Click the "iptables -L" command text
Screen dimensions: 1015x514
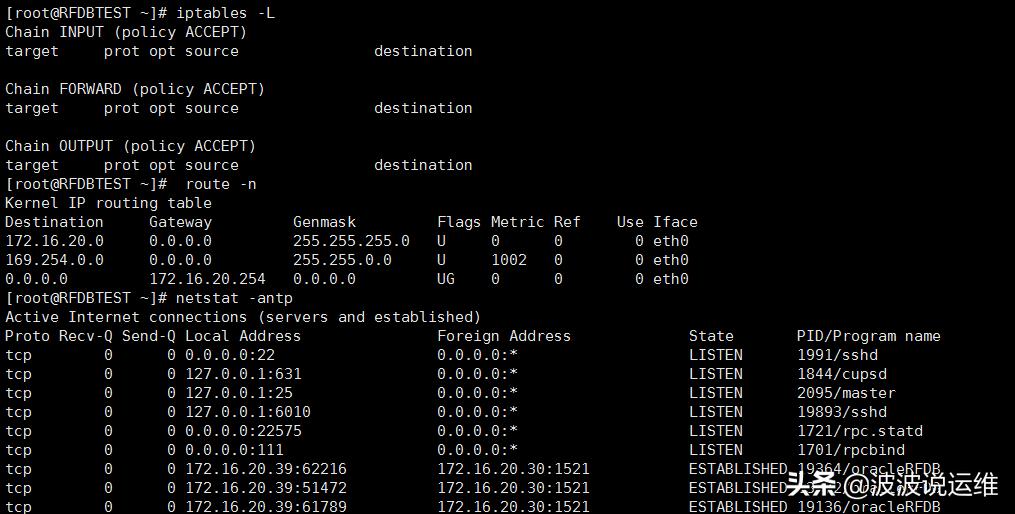(x=226, y=13)
